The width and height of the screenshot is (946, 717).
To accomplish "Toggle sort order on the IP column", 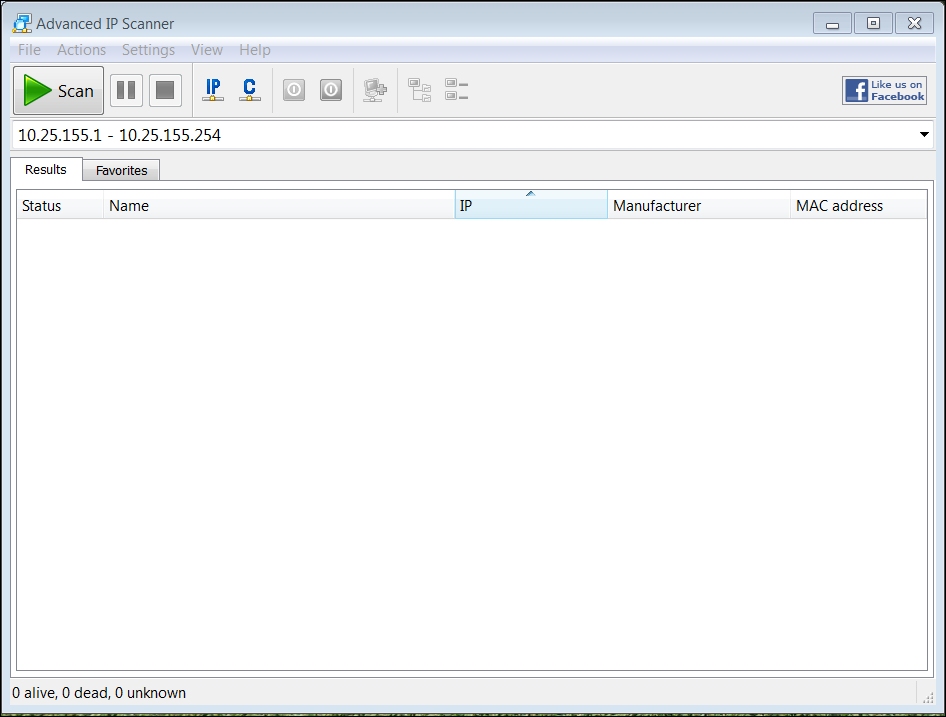I will (x=530, y=204).
